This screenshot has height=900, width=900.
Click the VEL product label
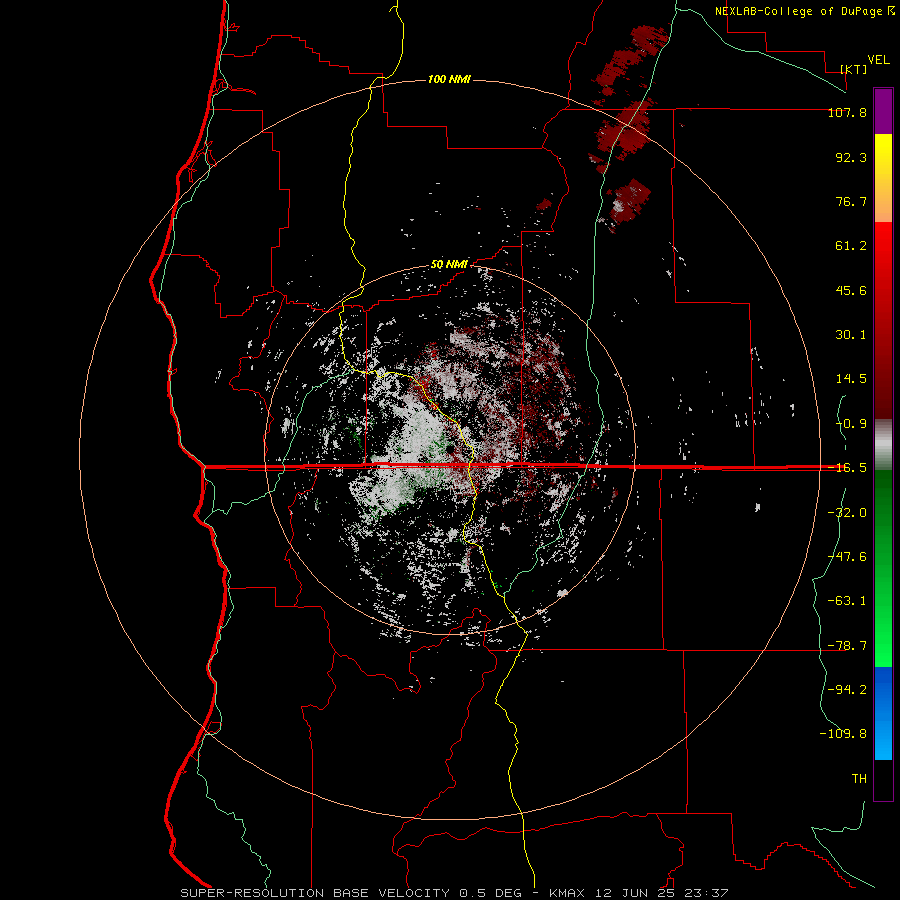[x=878, y=60]
